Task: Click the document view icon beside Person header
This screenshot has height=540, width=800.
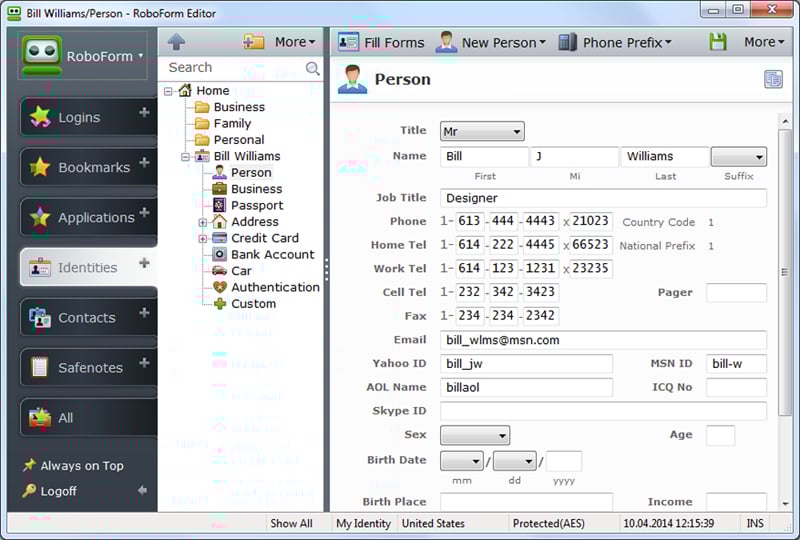Action: 773,79
